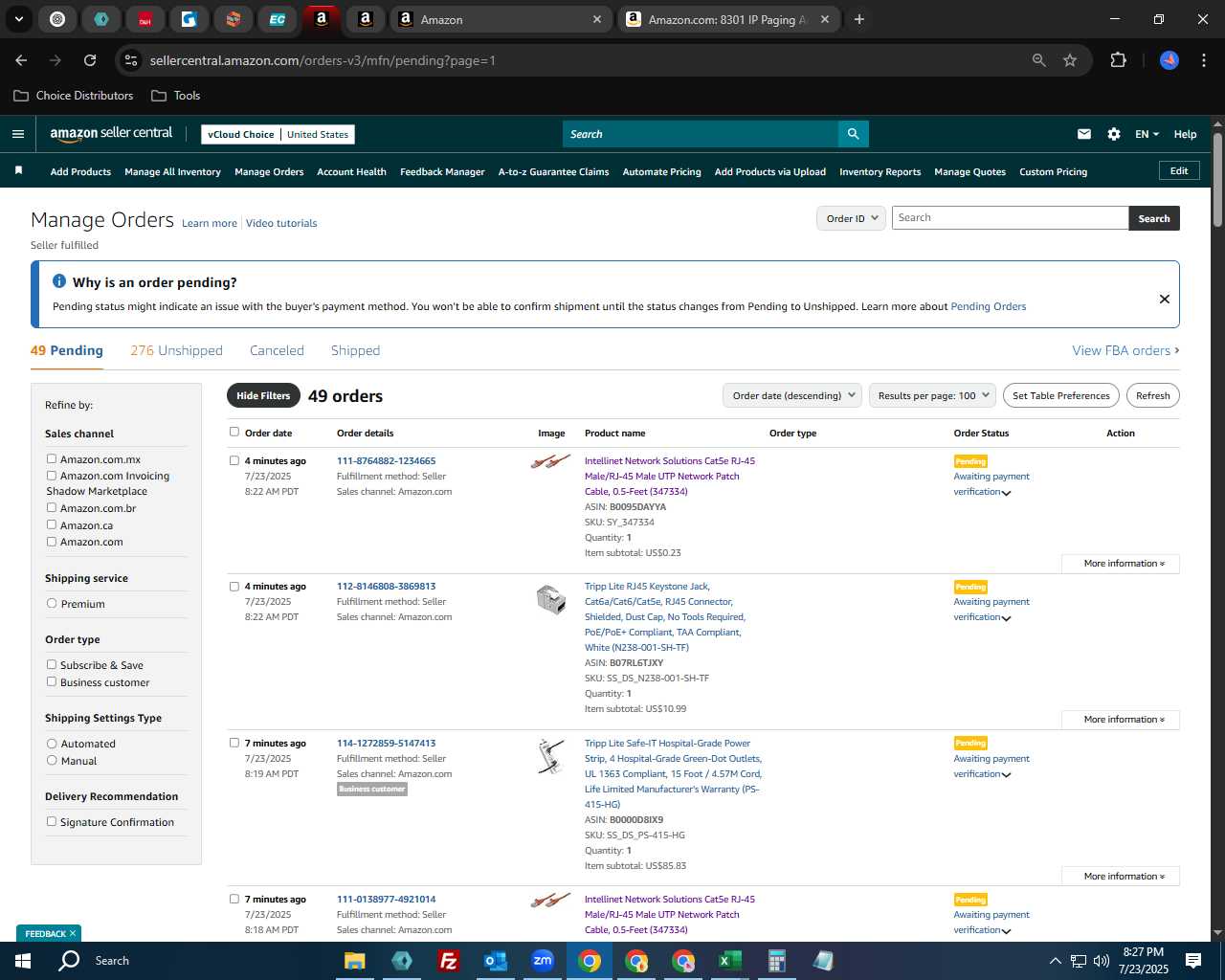Open Manage All Inventory in nav bar
Screen dimensions: 1225x980
pyautogui.click(x=172, y=172)
